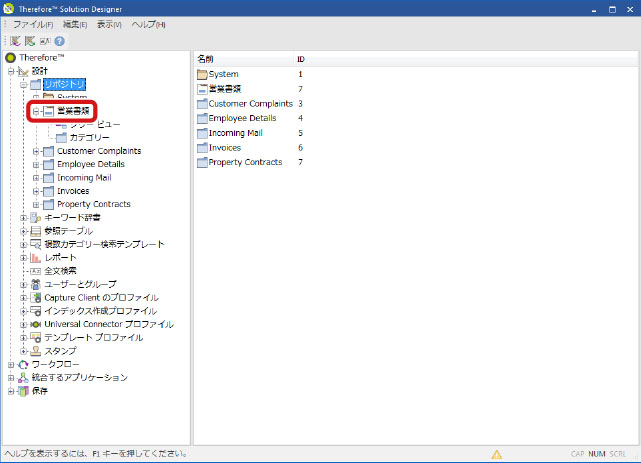
Task: Open the ヘルプ menu
Action: tap(148, 24)
